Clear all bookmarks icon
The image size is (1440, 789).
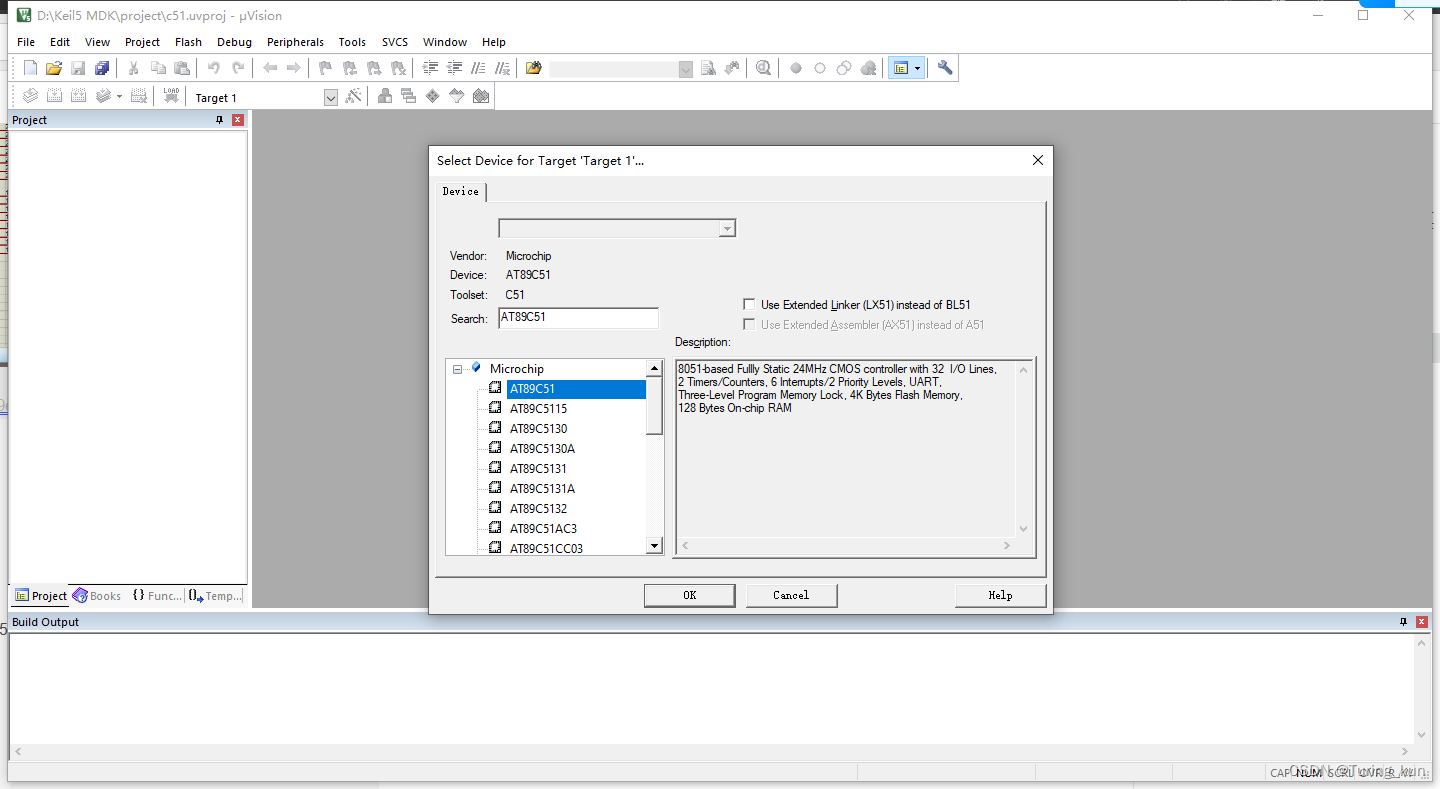pyautogui.click(x=398, y=68)
